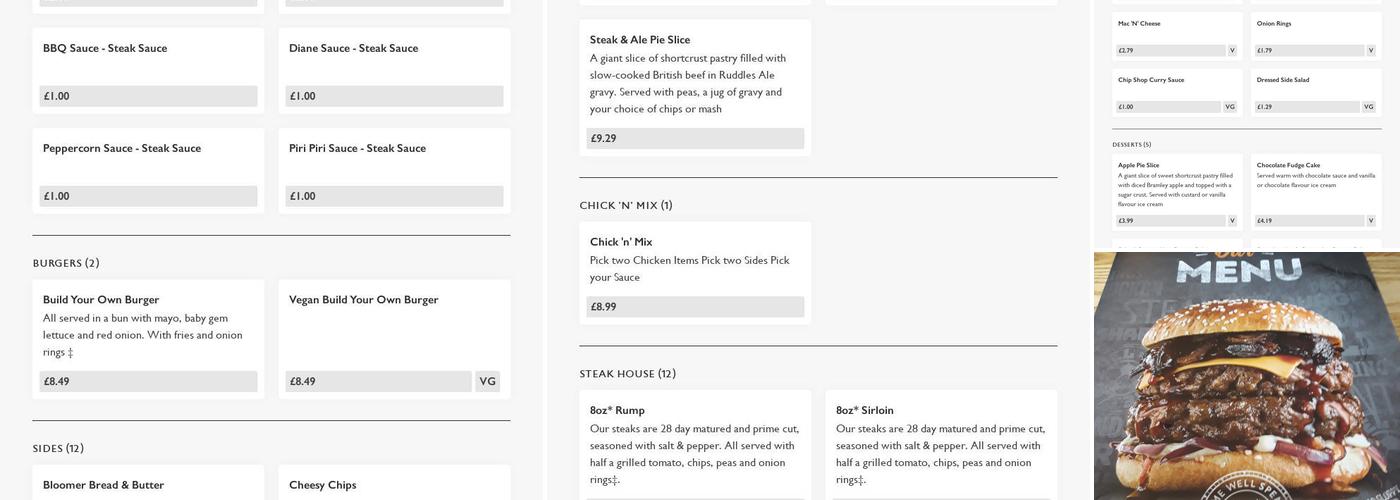Open the 8oz Sirloin steak item
This screenshot has width=1400, height=500.
click(941, 440)
